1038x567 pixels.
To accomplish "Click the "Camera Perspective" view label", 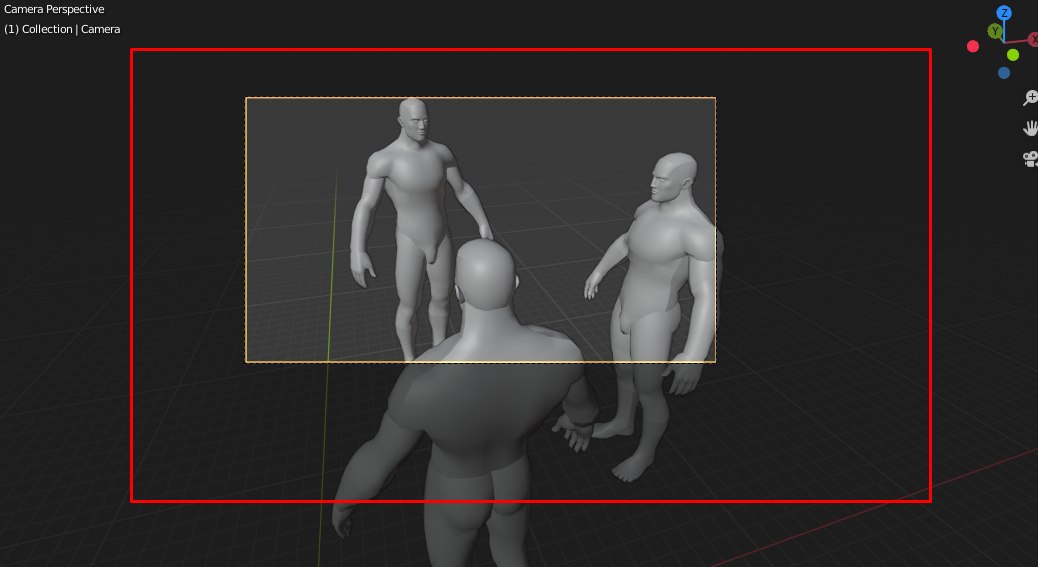I will pos(54,9).
